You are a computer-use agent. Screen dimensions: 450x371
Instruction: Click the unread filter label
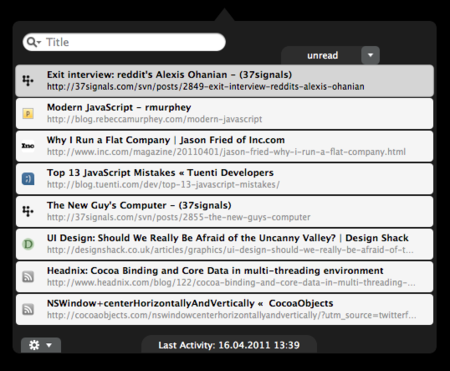322,55
